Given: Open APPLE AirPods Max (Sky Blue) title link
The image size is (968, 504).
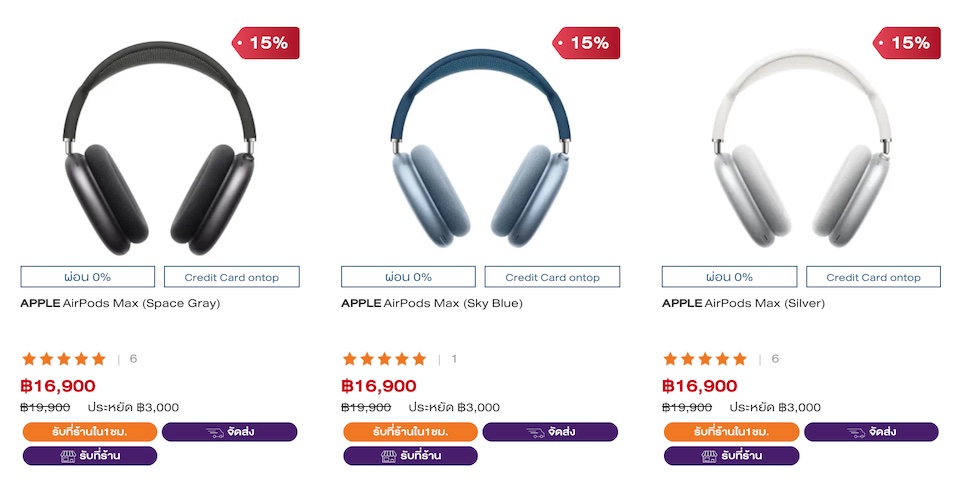Looking at the screenshot, I should pos(432,303).
